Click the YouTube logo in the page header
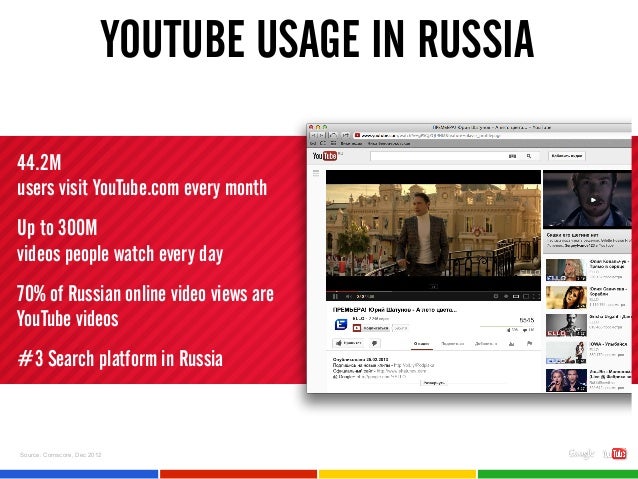 click(325, 156)
